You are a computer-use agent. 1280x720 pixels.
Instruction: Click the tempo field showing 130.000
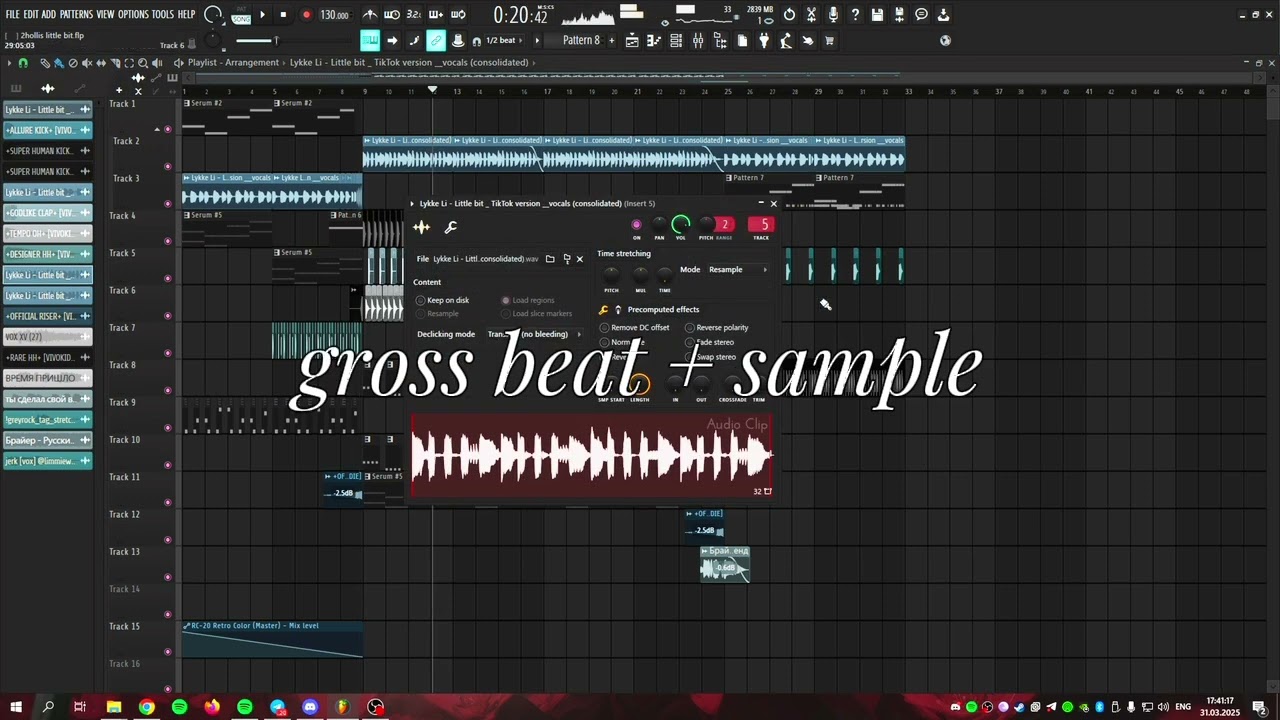point(334,15)
